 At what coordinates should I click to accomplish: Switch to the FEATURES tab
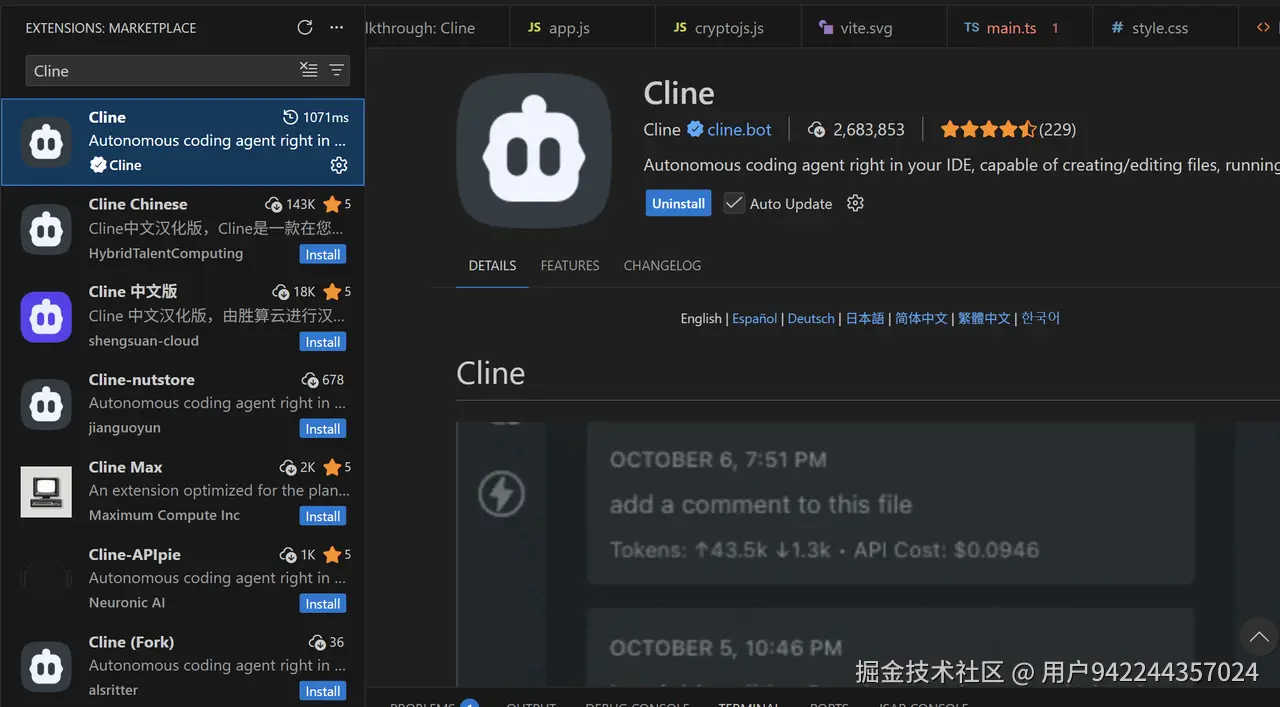click(570, 266)
